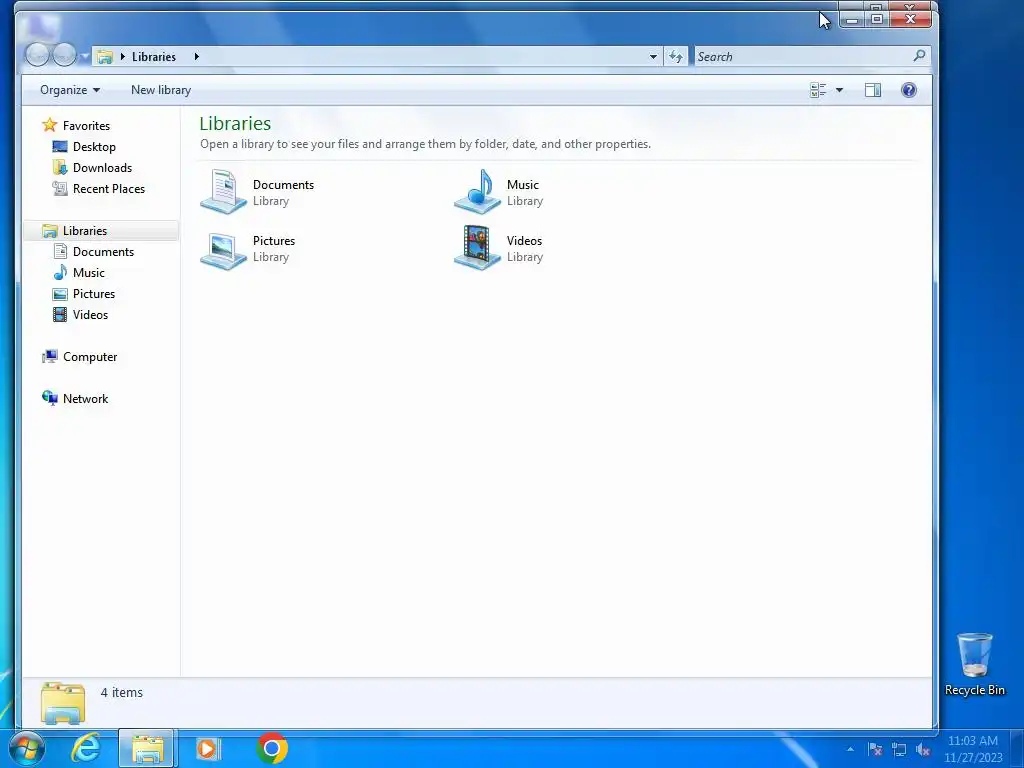Screen dimensions: 1024x768
Task: Click the Back navigation button
Action: (37, 55)
